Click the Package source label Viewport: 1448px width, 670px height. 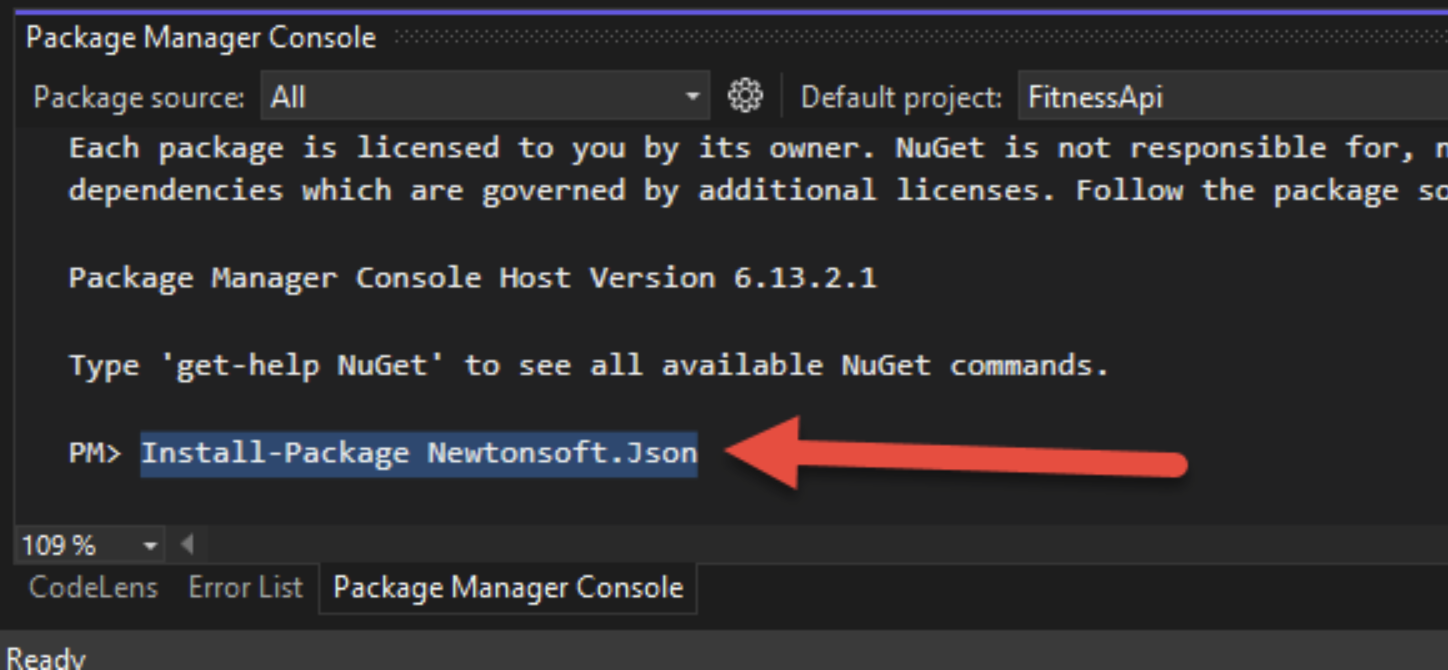pyautogui.click(x=139, y=98)
